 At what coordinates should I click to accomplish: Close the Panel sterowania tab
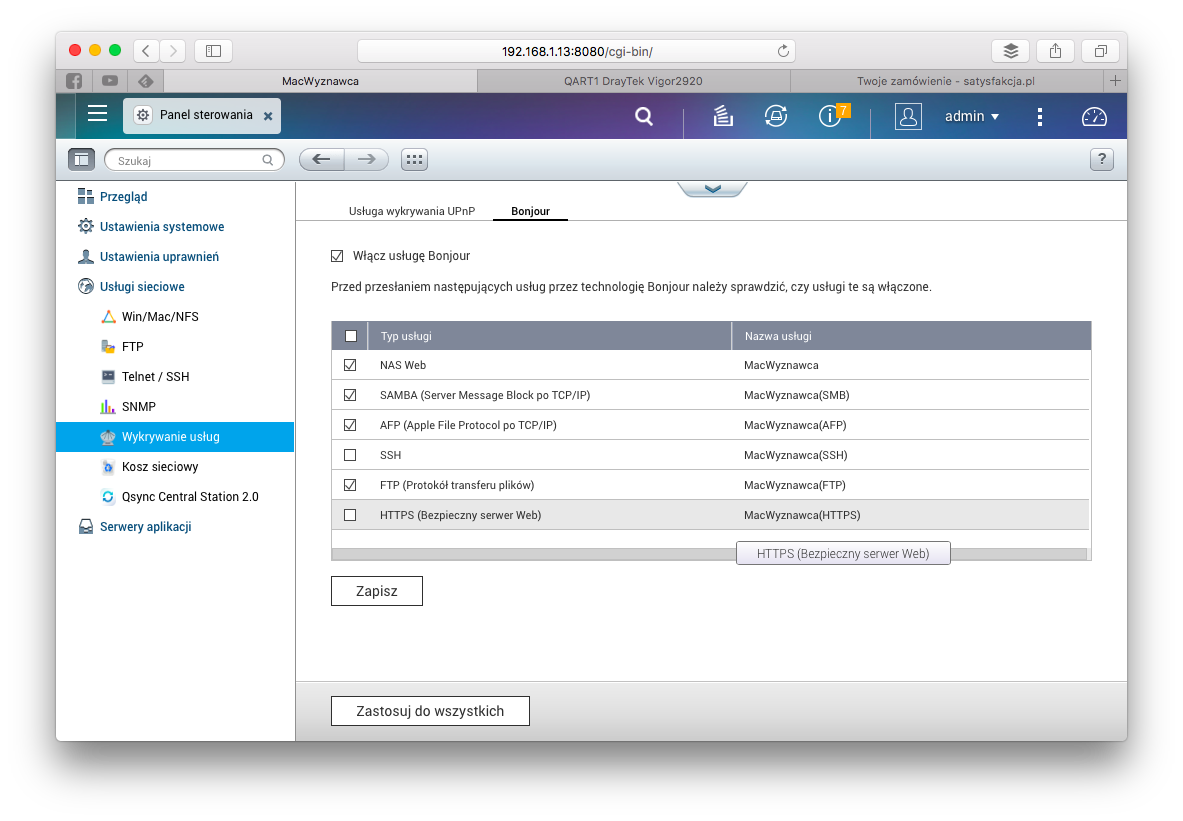[x=268, y=116]
